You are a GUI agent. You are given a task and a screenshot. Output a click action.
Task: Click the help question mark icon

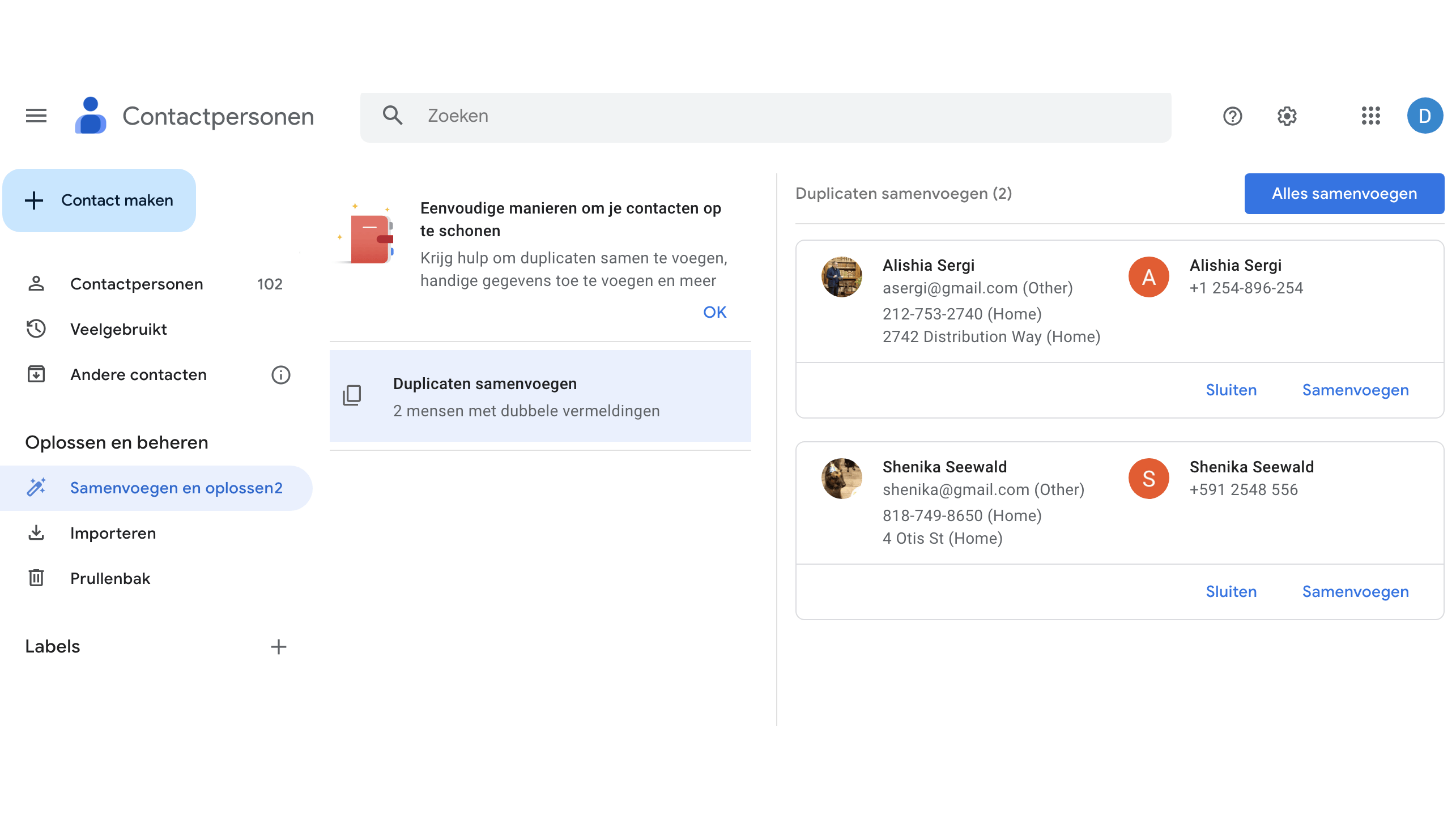click(1232, 116)
